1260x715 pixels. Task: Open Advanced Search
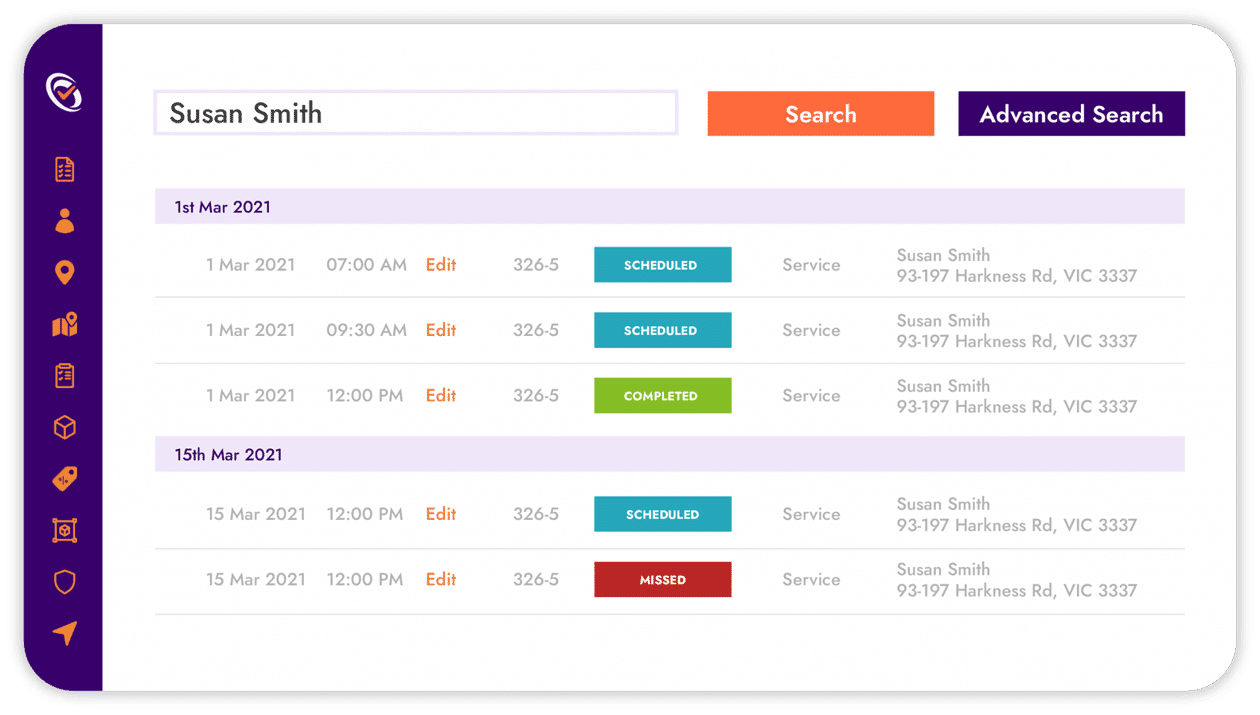1071,114
